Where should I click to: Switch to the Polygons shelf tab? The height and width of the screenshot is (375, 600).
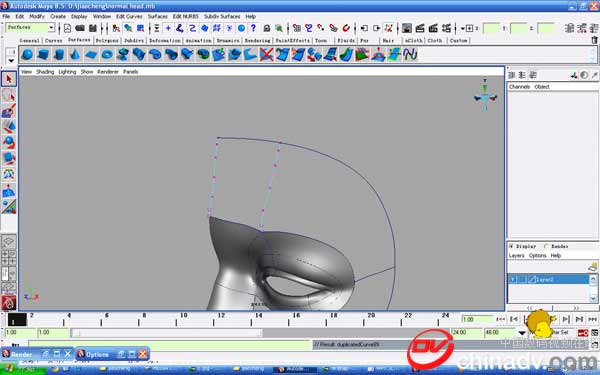(107, 40)
